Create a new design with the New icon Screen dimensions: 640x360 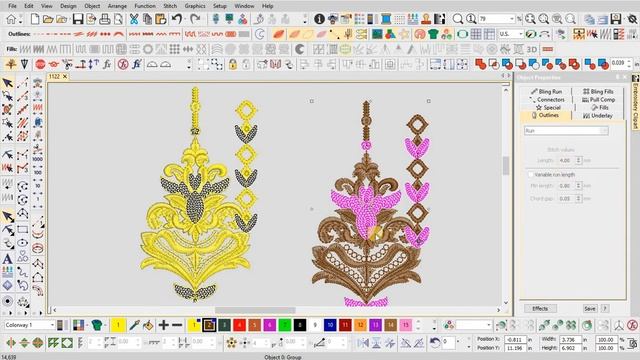click(x=35, y=19)
